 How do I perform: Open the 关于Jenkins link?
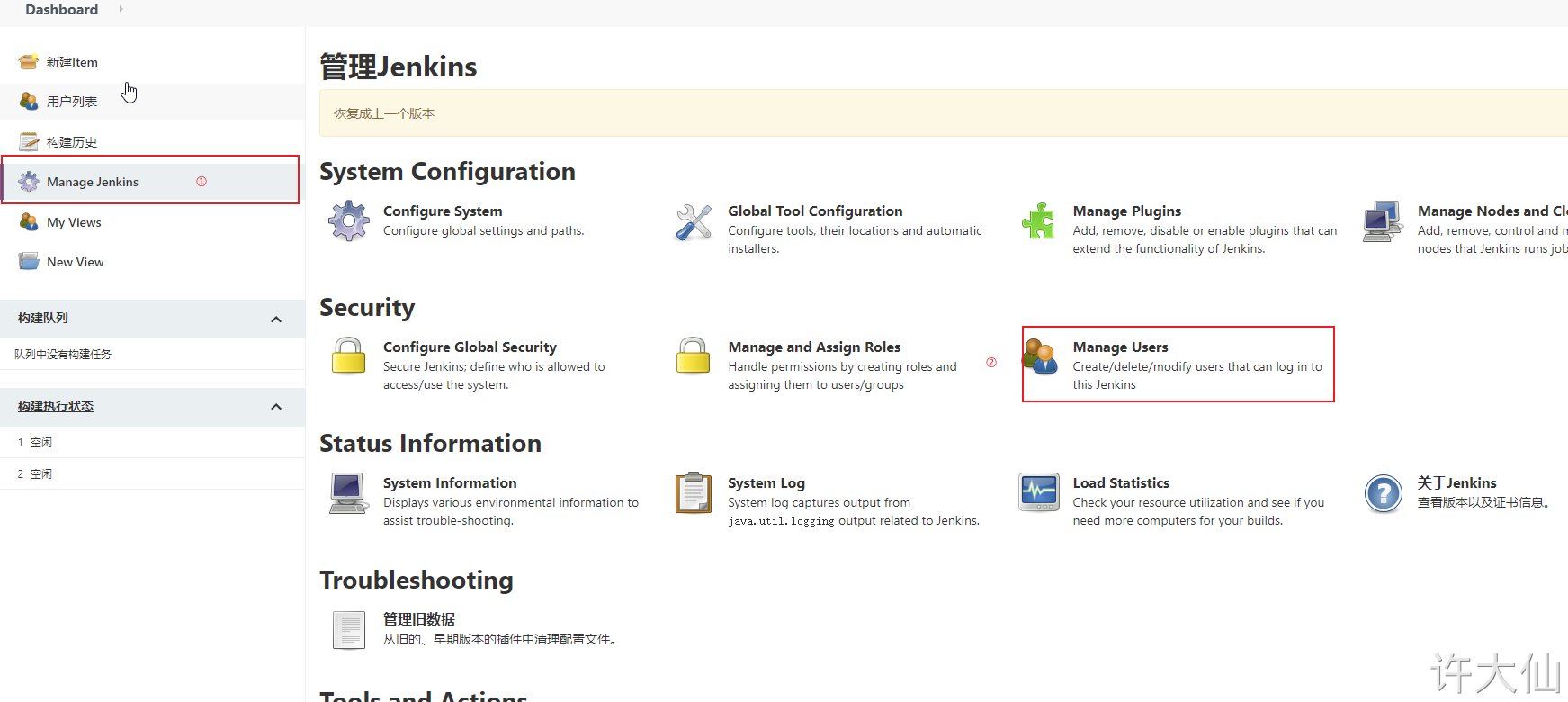pos(1457,482)
